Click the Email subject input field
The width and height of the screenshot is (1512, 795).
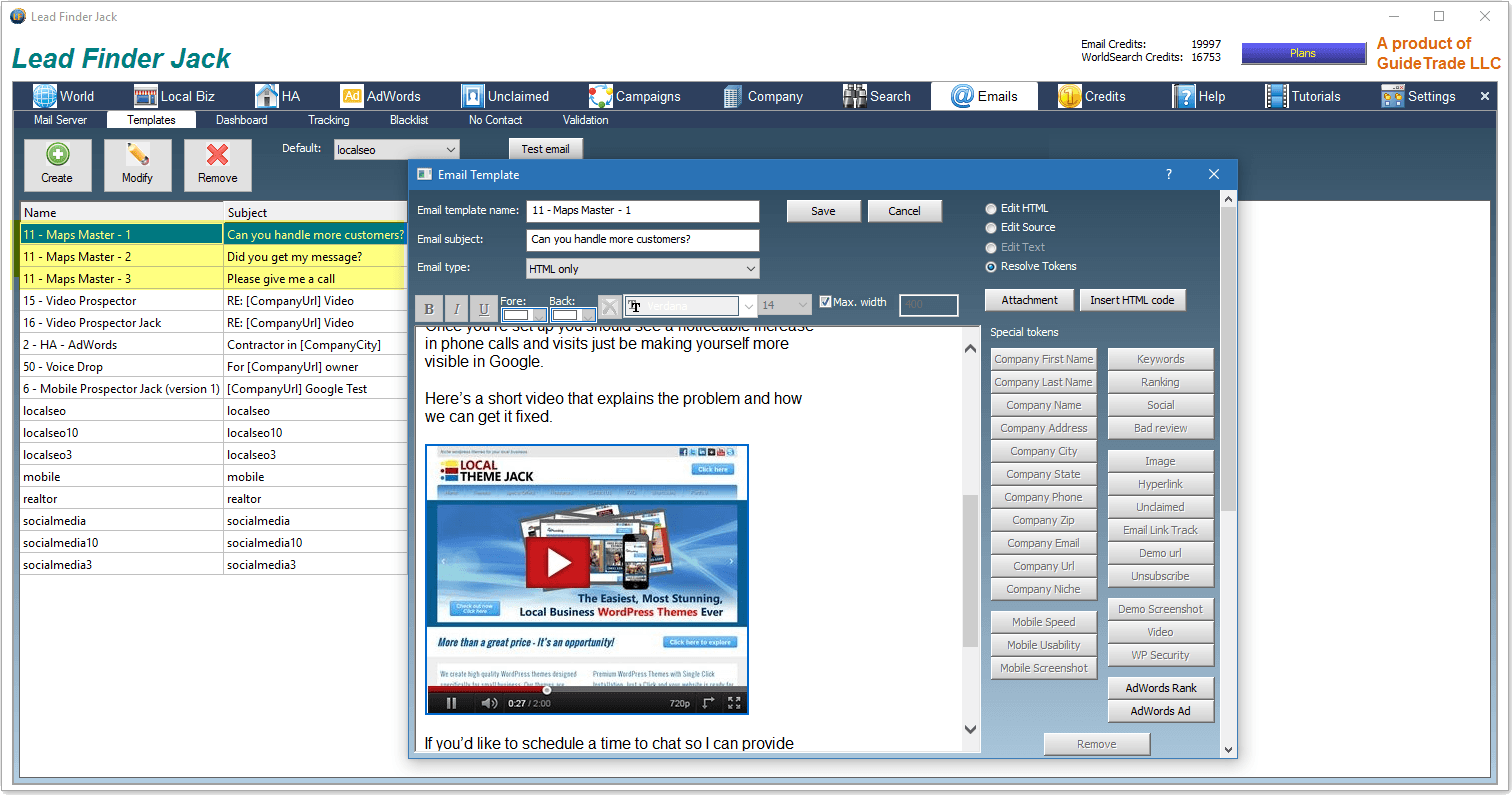[x=642, y=240]
